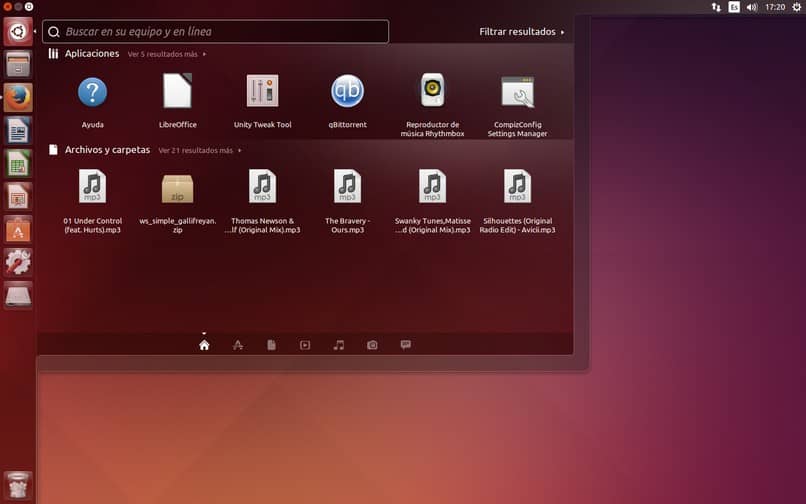Switch to the Applications lens
This screenshot has width=806, height=504.
point(237,345)
